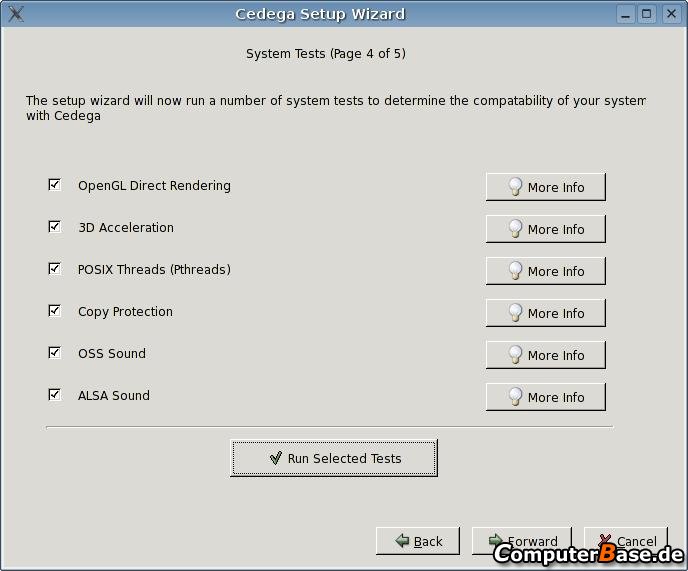Click the POSIX Threads (Pthreads) label

pyautogui.click(x=154, y=269)
